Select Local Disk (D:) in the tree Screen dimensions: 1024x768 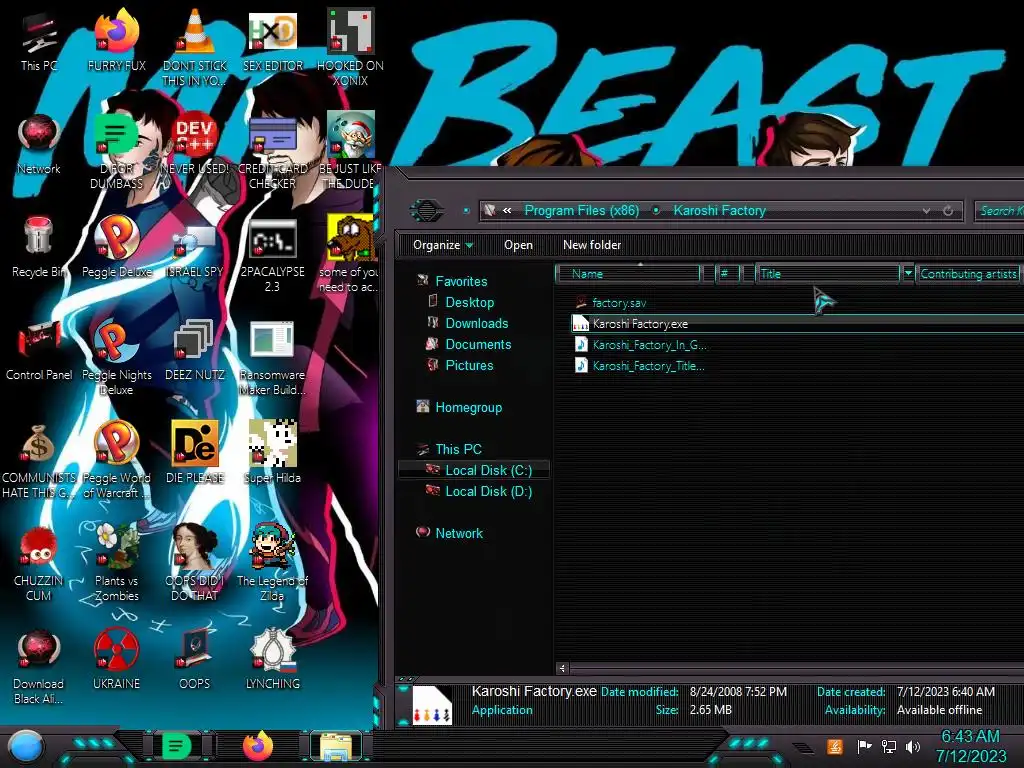488,491
